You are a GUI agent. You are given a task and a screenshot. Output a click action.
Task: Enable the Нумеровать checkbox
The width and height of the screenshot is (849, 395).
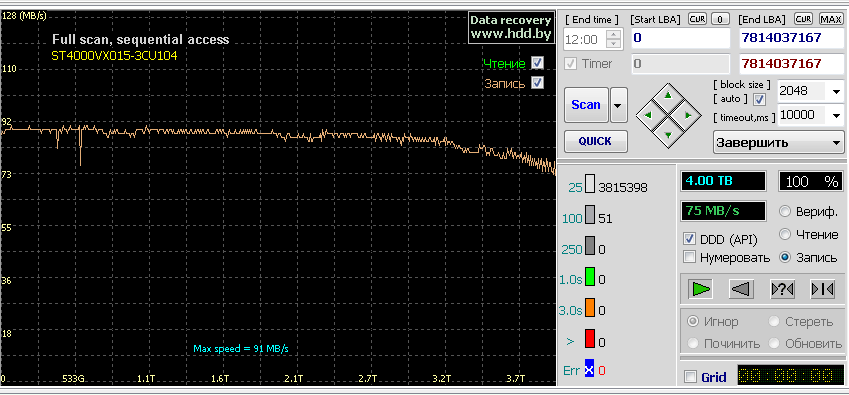689,257
